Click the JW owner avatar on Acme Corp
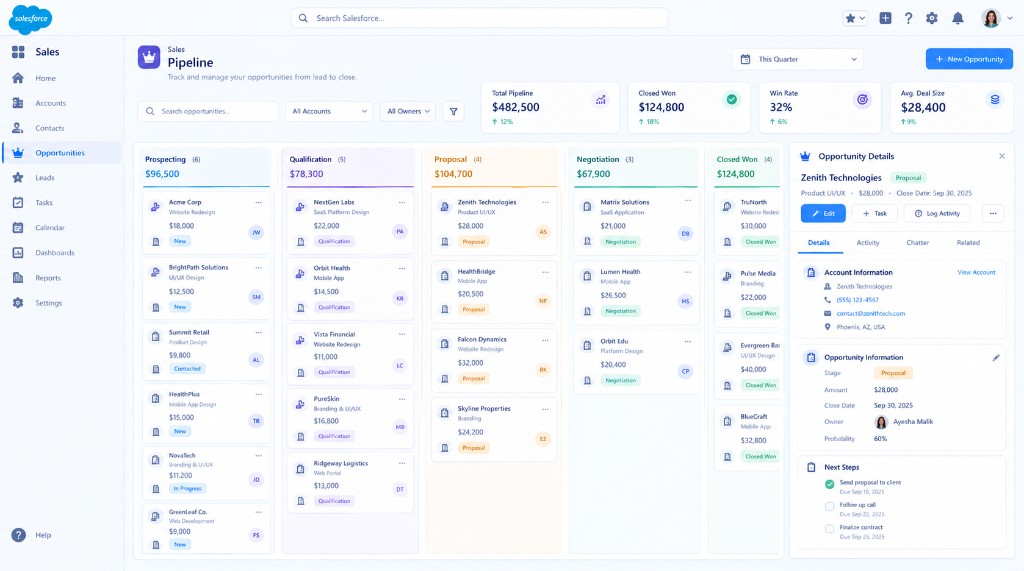The height and width of the screenshot is (571, 1024). 256,232
